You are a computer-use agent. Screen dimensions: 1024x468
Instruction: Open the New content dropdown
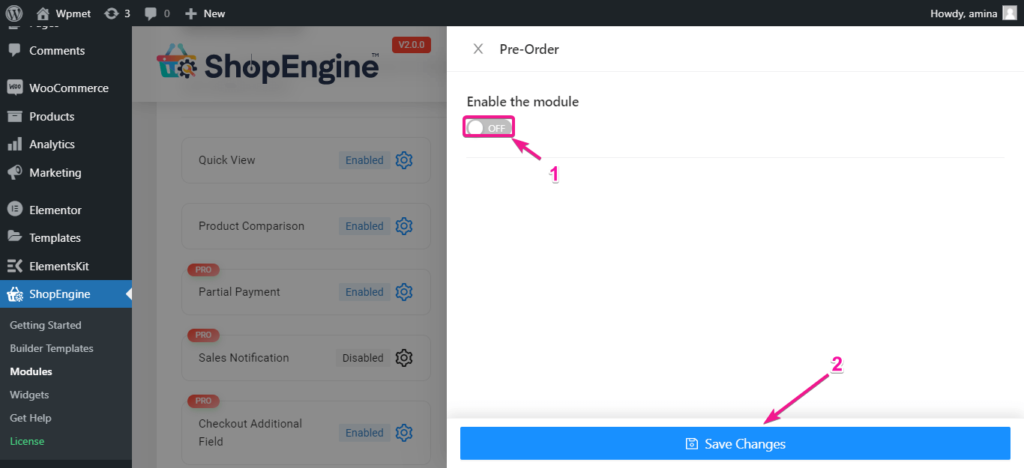(x=205, y=13)
